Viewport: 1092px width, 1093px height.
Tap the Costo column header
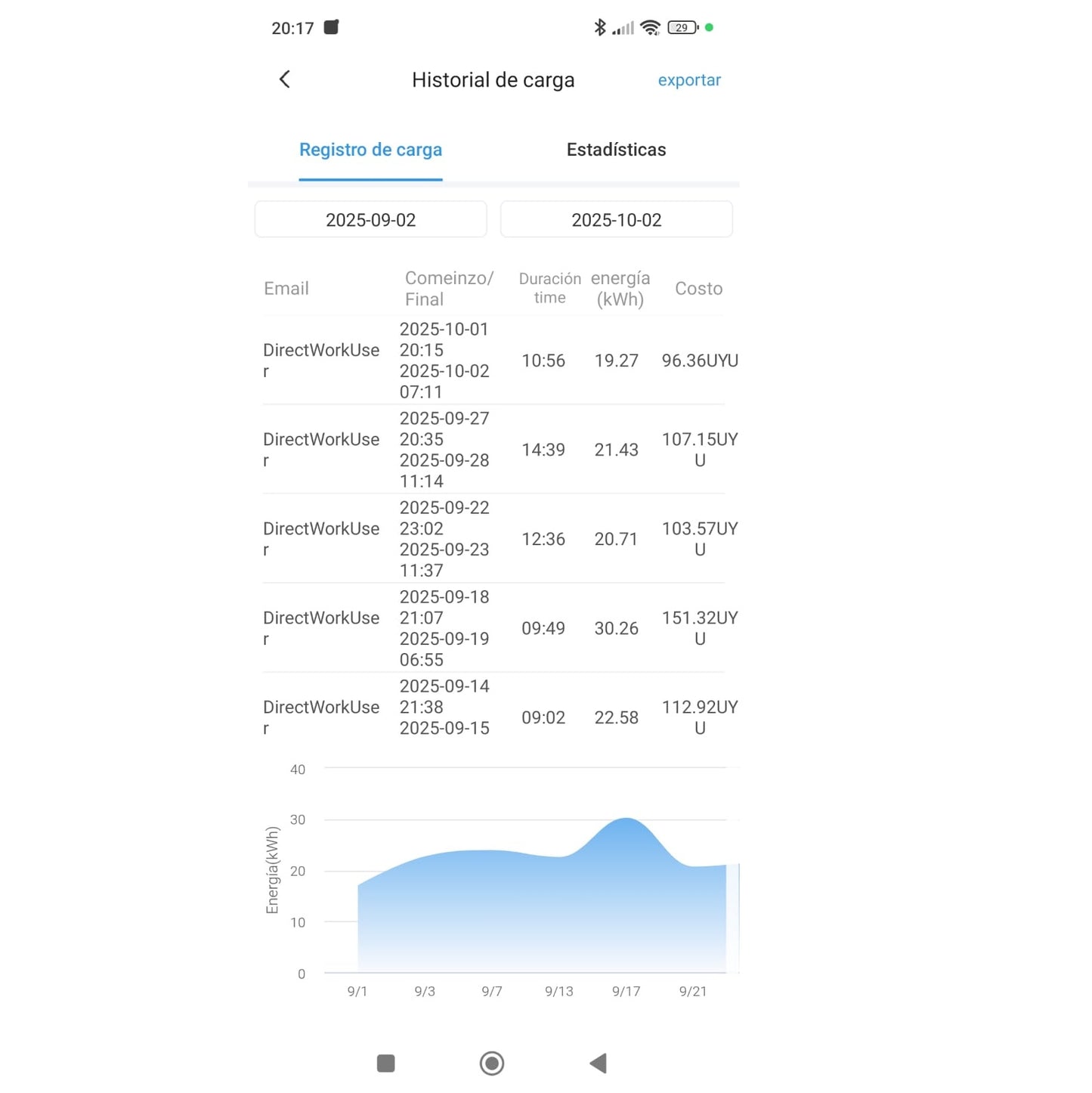pyautogui.click(x=698, y=289)
